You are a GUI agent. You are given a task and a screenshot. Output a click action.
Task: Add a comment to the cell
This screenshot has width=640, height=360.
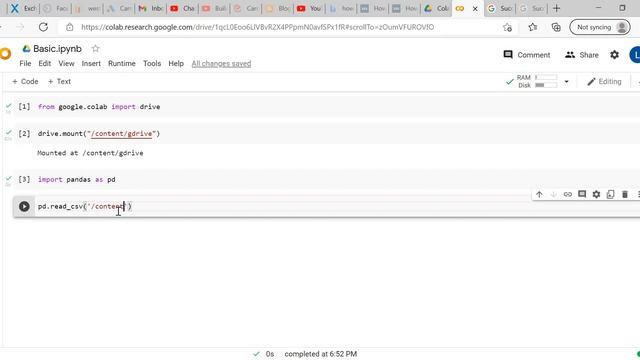tap(582, 195)
